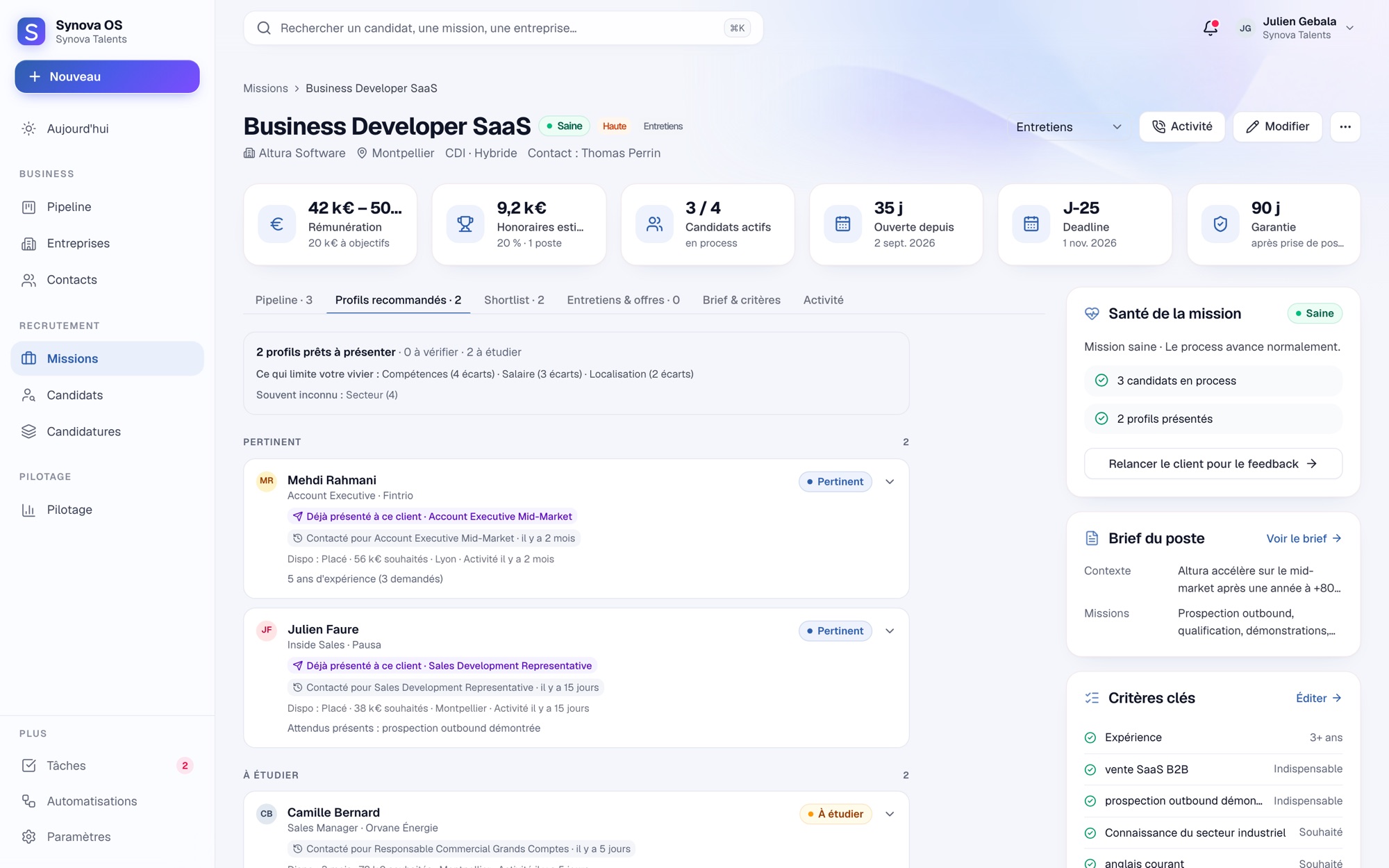Viewport: 1389px width, 868px height.
Task: Click the search magnifier icon
Action: click(264, 28)
